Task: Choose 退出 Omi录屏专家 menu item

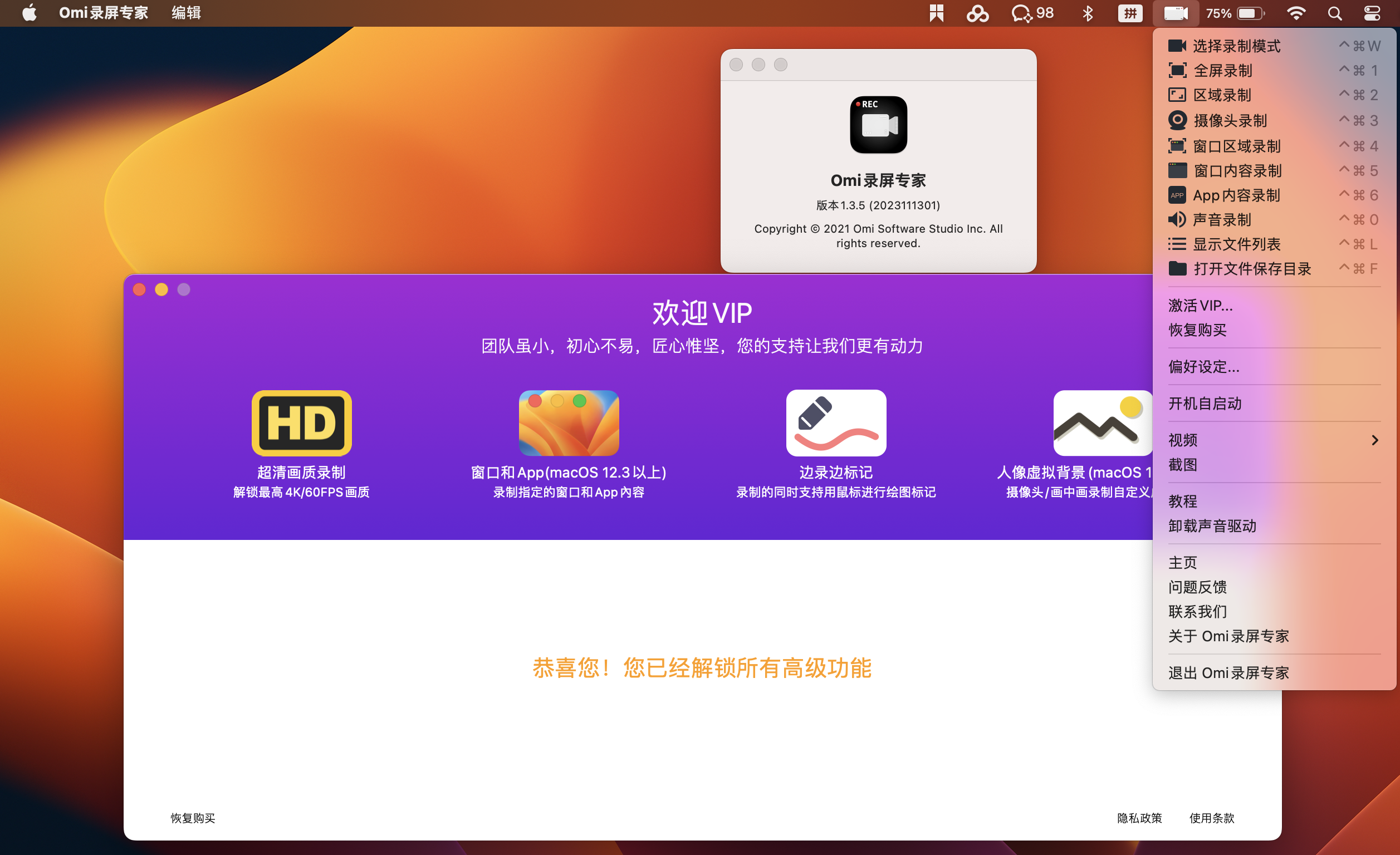Action: [1275, 672]
